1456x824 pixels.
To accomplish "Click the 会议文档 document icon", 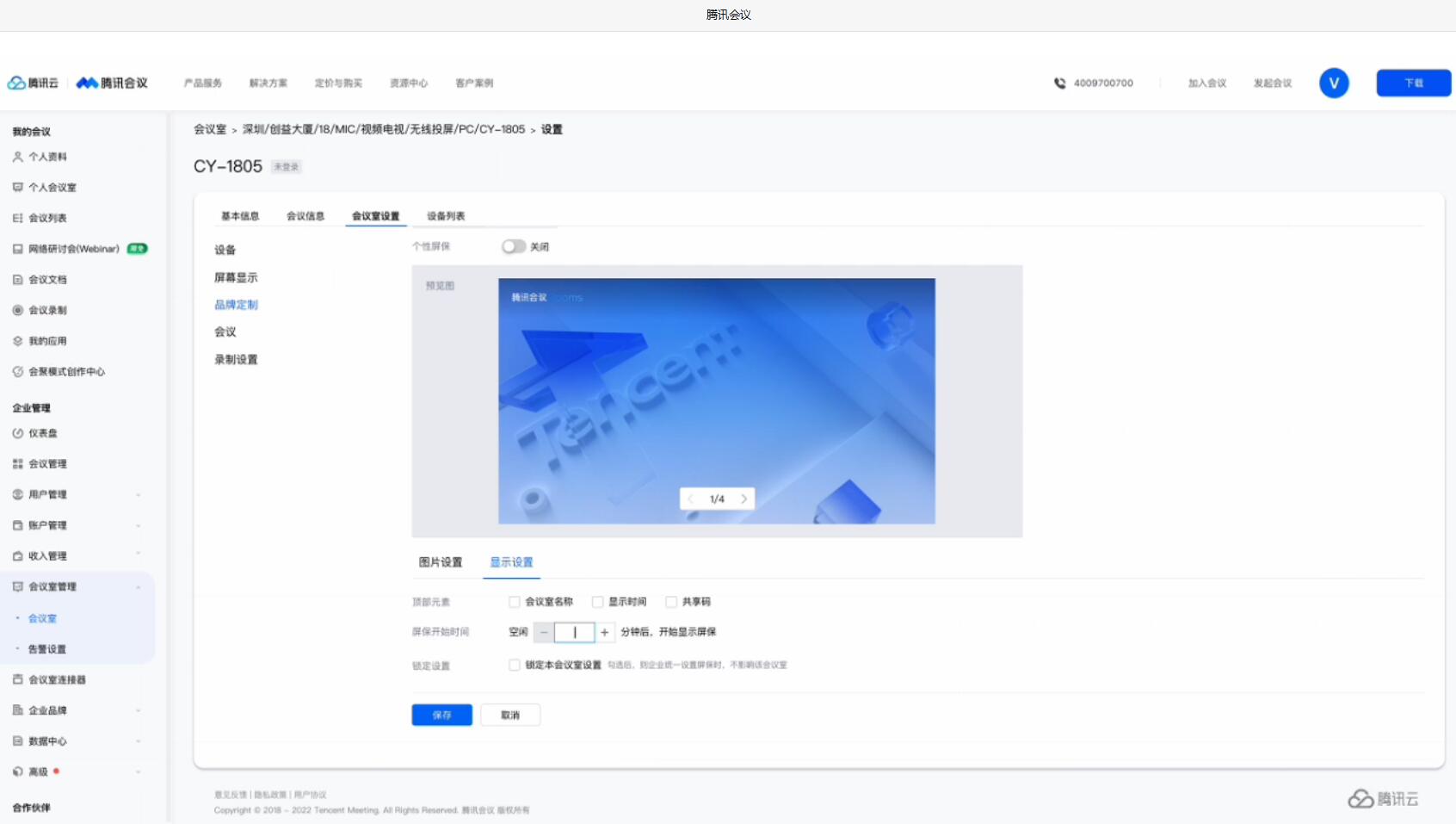I will [17, 279].
